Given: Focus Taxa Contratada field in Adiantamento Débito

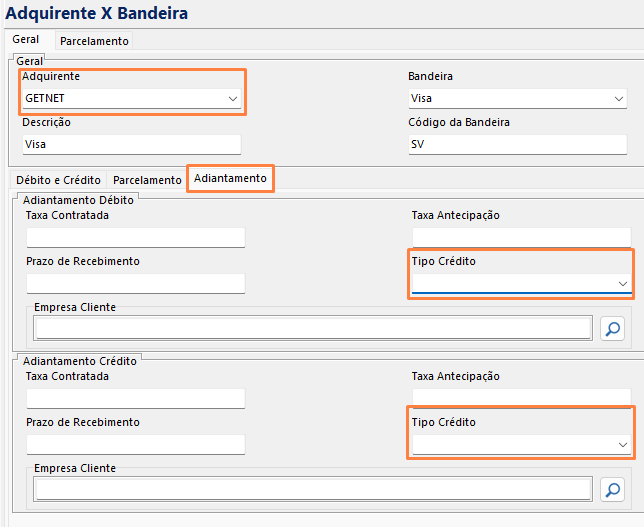Looking at the screenshot, I should pyautogui.click(x=135, y=237).
